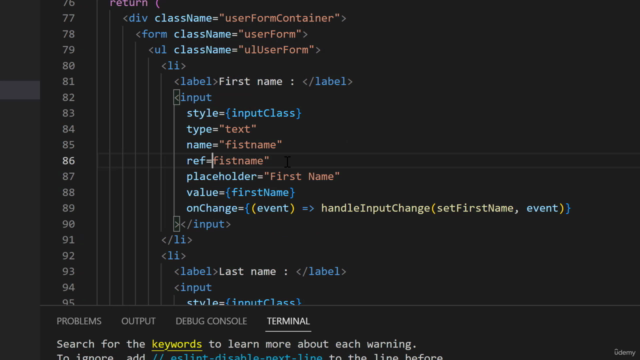
Task: Click handleInputChange function call
Action: coord(376,208)
